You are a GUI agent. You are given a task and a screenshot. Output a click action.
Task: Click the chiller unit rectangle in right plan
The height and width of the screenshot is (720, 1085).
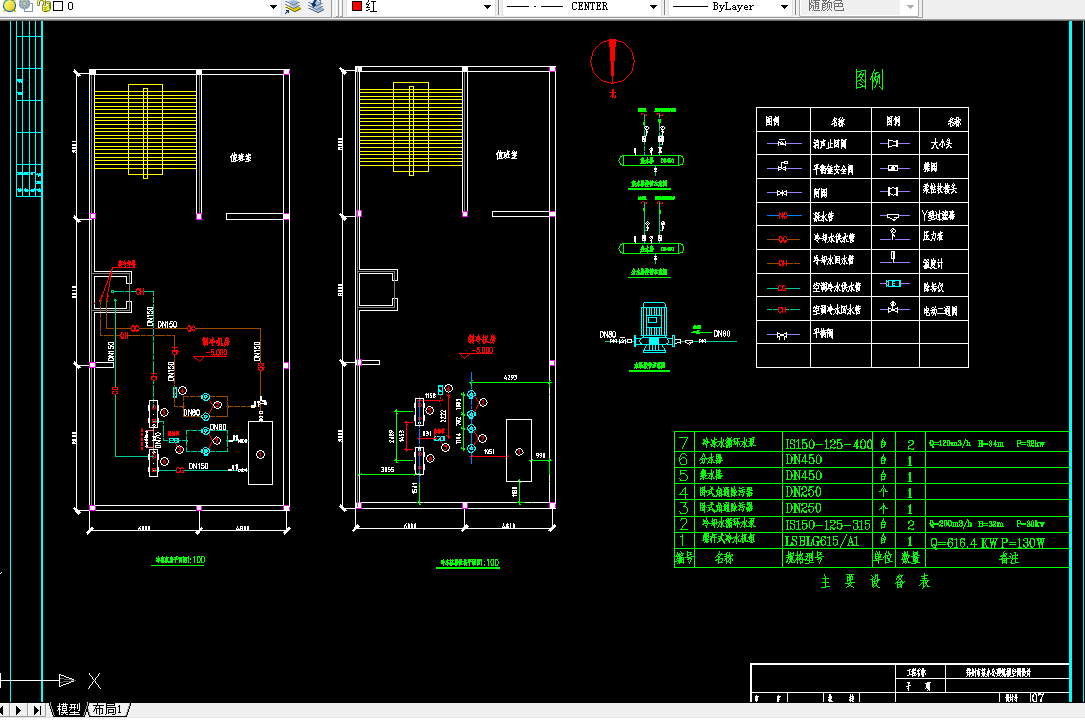click(x=519, y=450)
